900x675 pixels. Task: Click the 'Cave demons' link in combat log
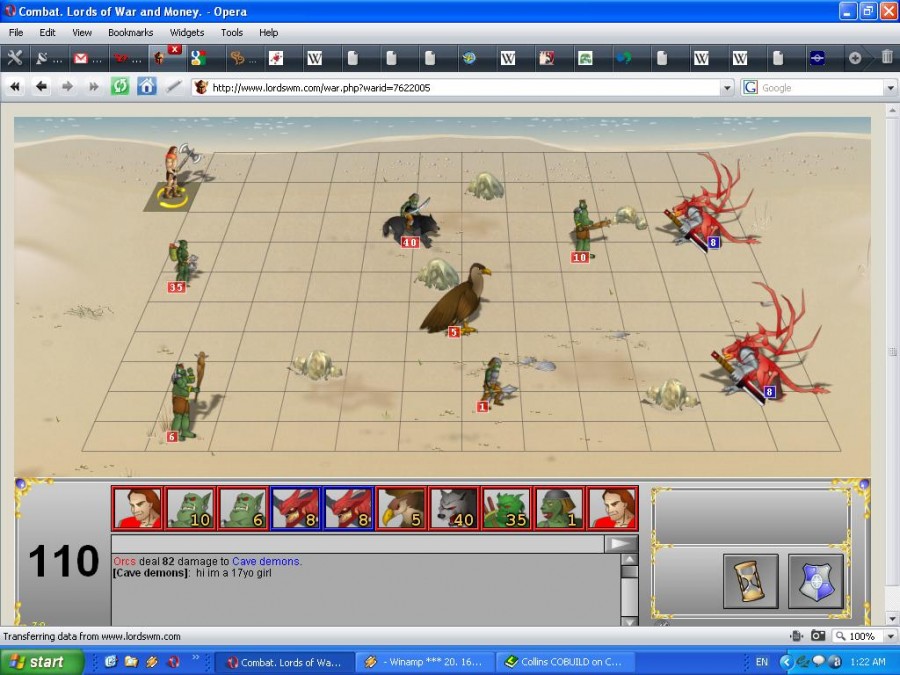pos(266,561)
